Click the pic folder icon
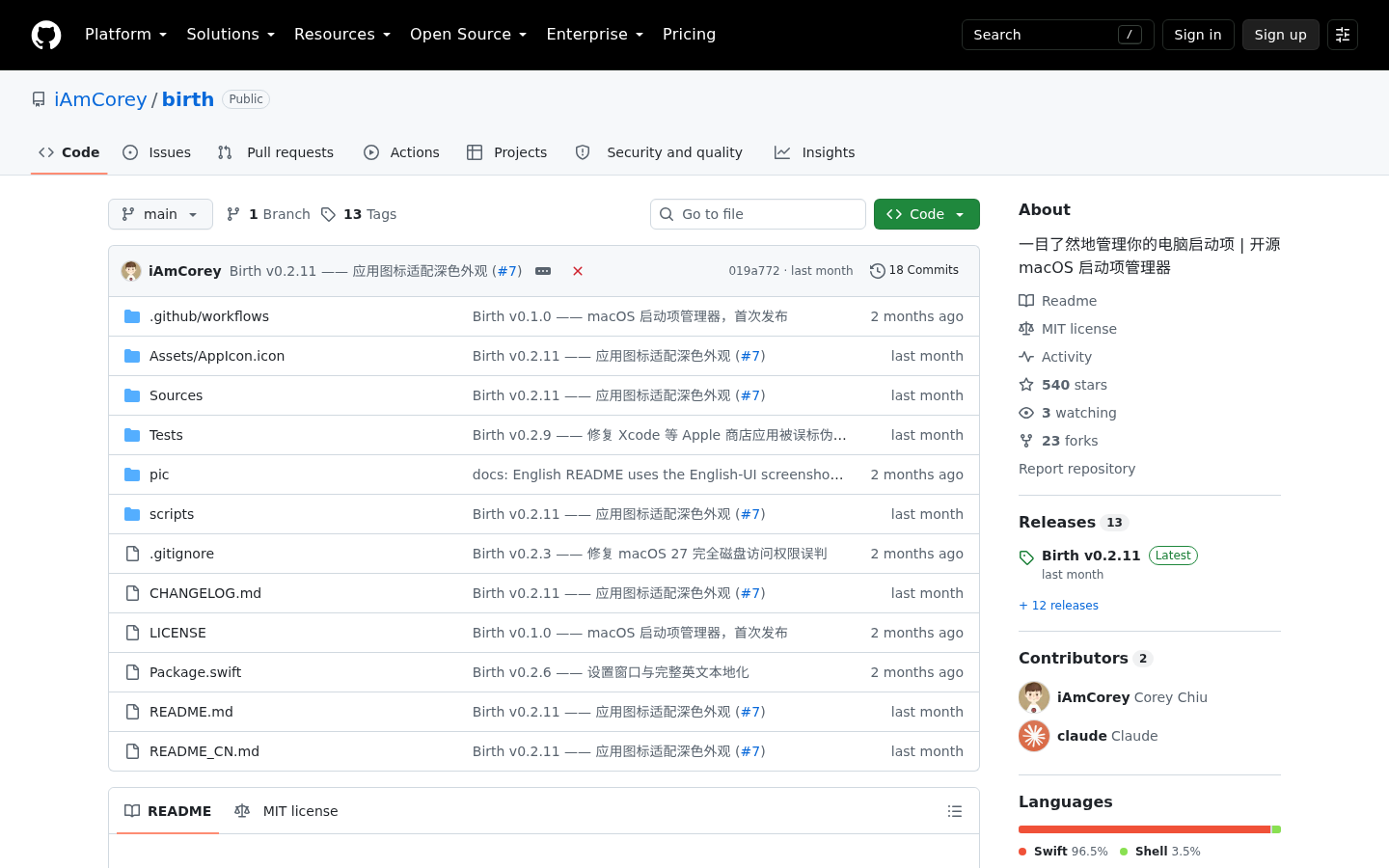The height and width of the screenshot is (868, 1389). coord(132,475)
